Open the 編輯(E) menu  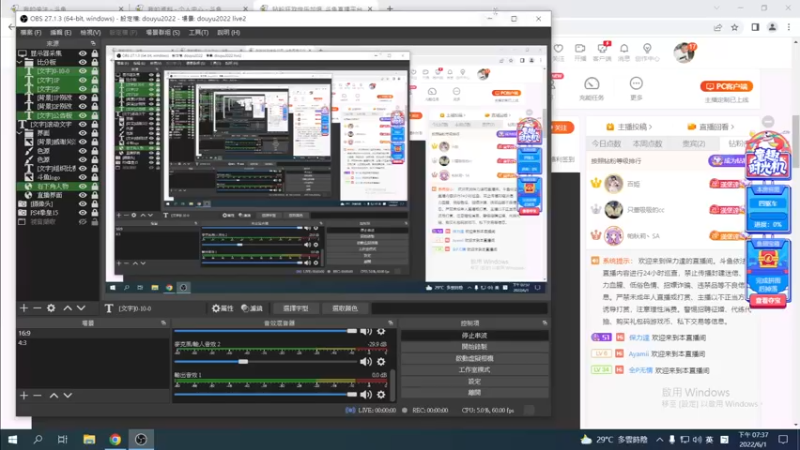click(61, 32)
